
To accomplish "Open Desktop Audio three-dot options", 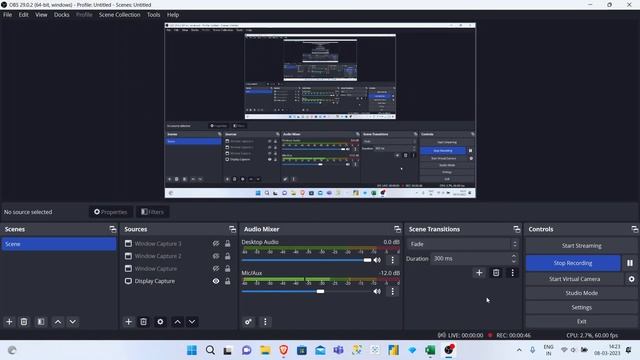I will coord(393,260).
